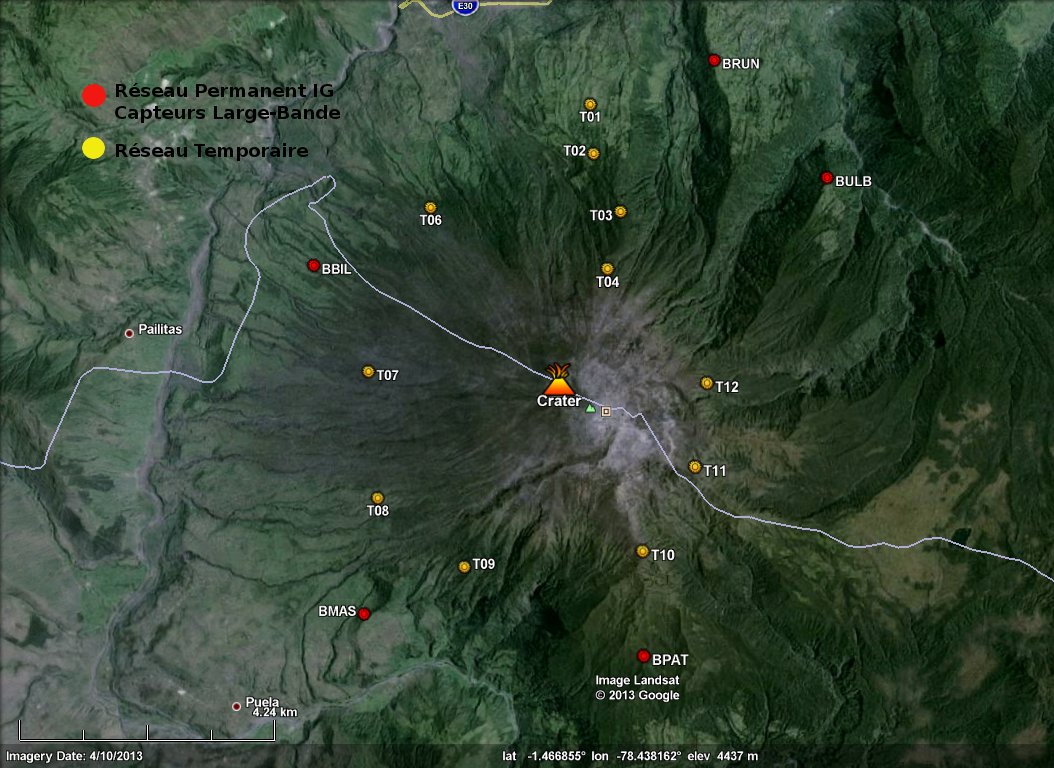Click the red BMAS station marker
Screen dimensions: 1054x768
pos(364,614)
